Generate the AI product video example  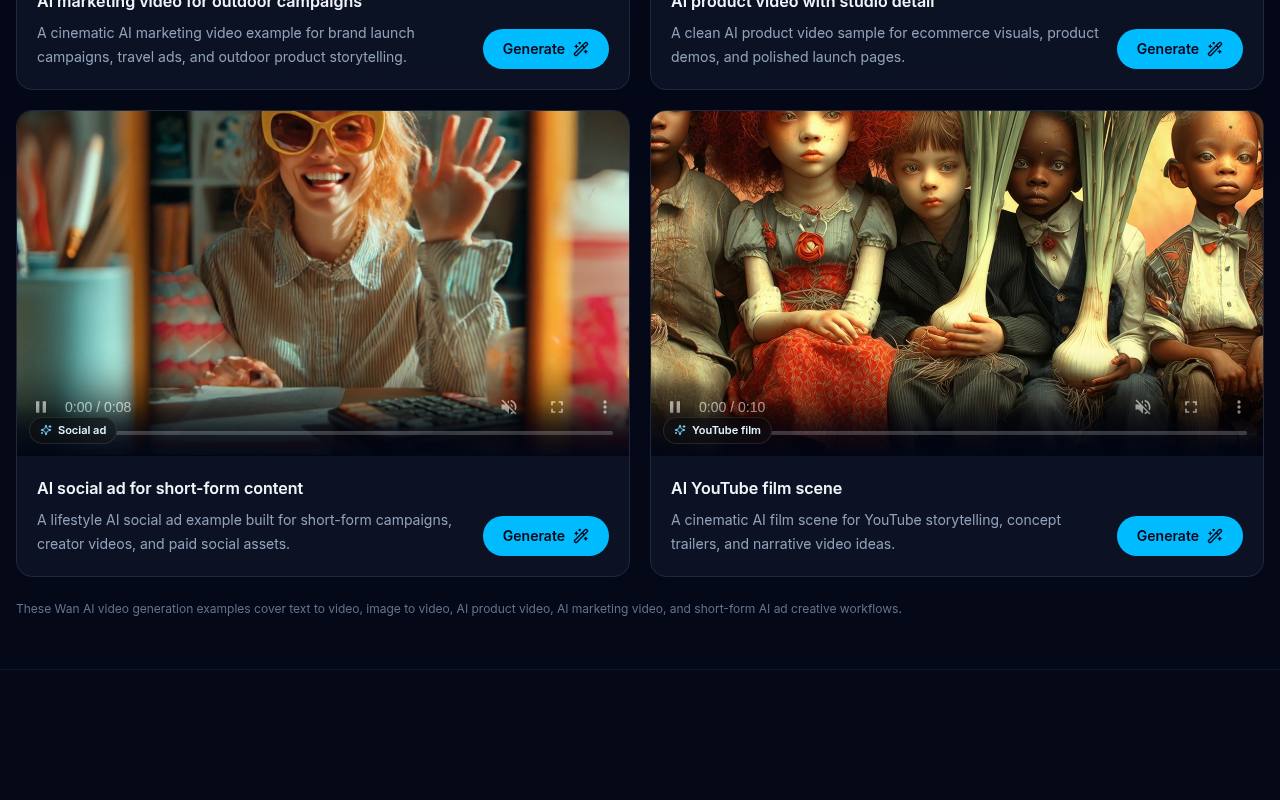point(1180,49)
